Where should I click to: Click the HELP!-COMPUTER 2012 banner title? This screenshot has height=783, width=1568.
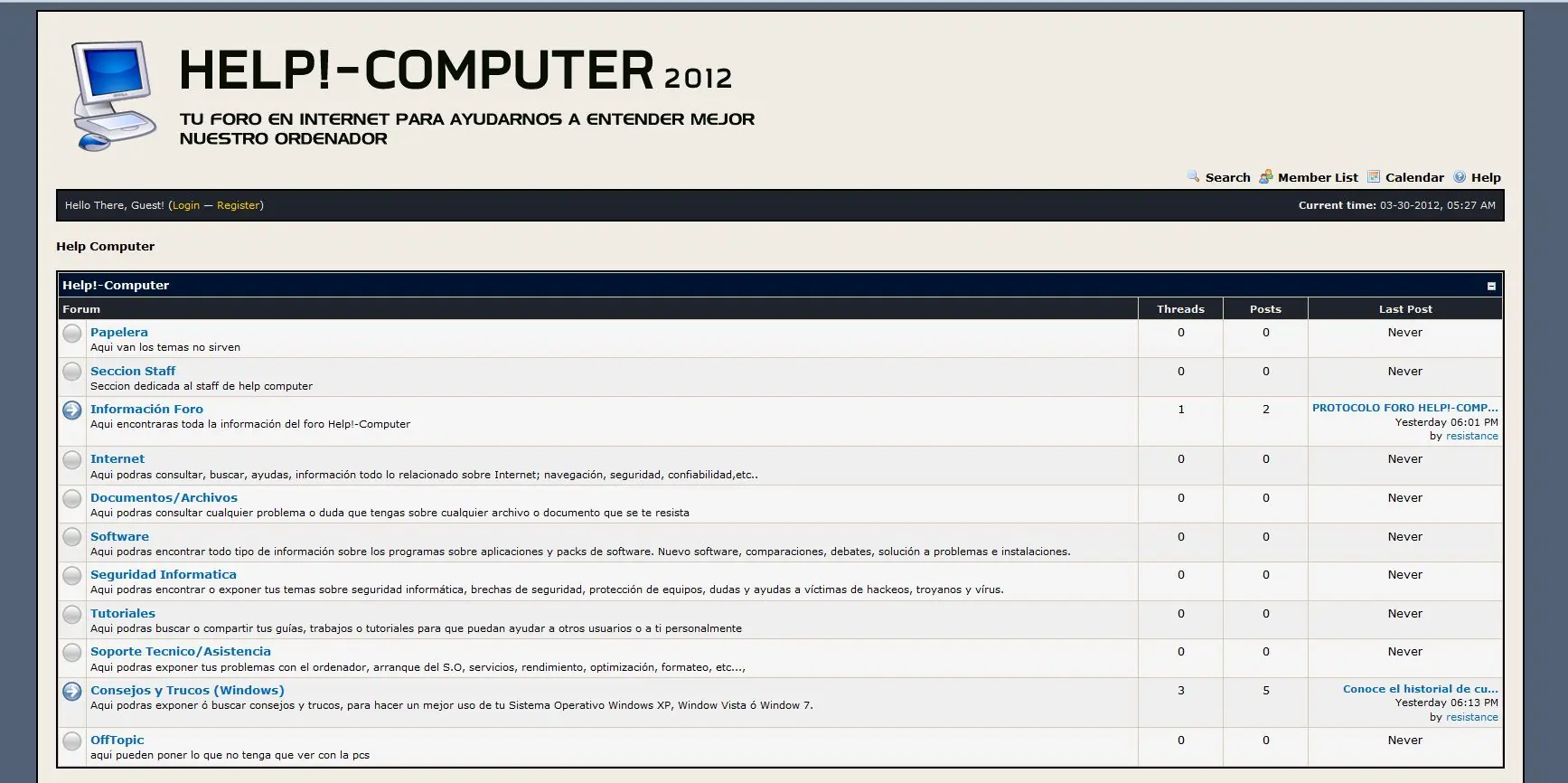(455, 71)
